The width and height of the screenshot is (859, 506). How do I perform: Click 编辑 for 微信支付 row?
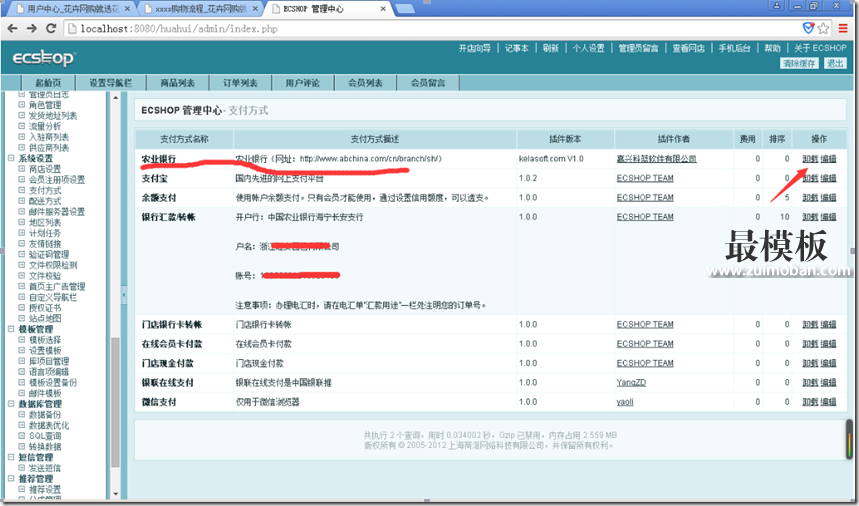point(828,402)
